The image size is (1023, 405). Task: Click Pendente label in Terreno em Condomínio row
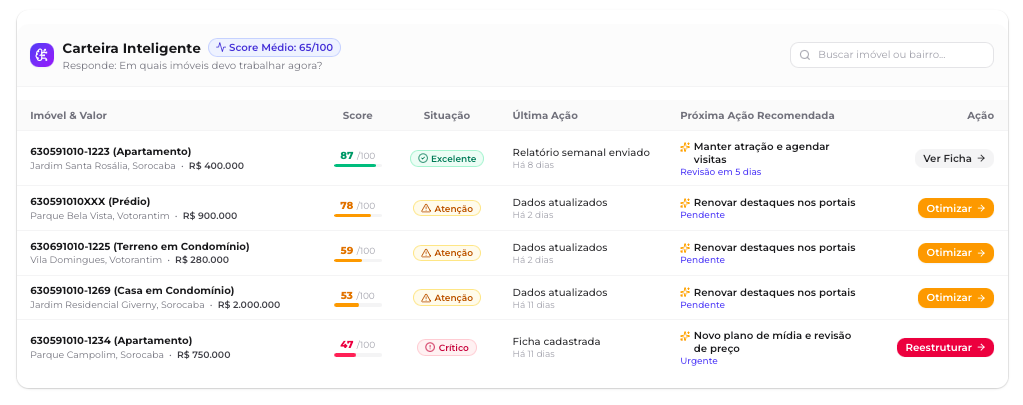point(702,260)
